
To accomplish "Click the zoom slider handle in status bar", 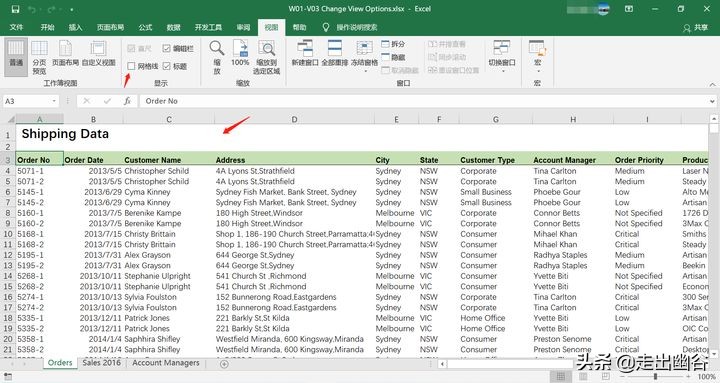I will (x=655, y=377).
